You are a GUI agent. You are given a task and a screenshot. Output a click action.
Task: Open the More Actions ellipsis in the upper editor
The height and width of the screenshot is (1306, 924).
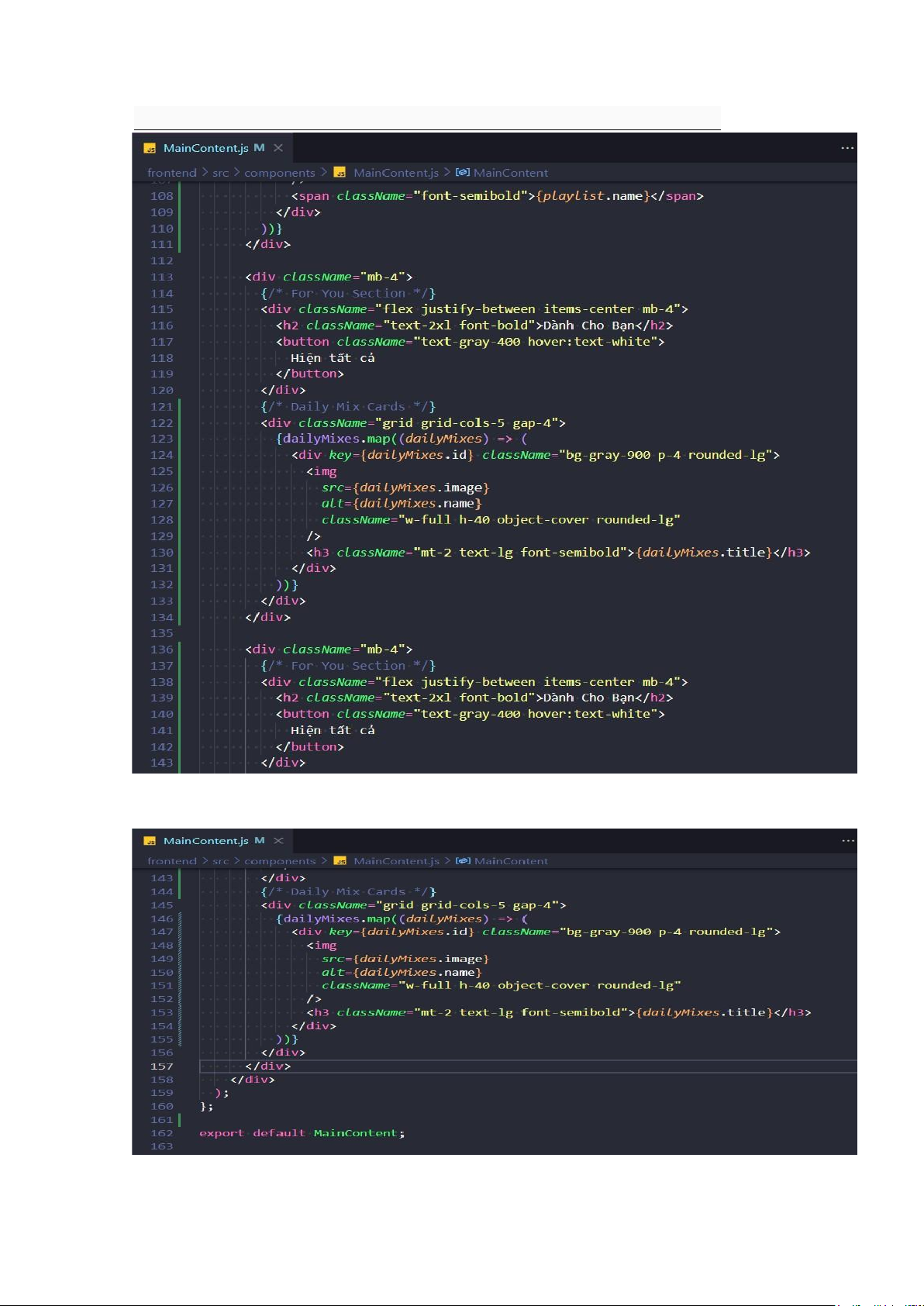[847, 148]
